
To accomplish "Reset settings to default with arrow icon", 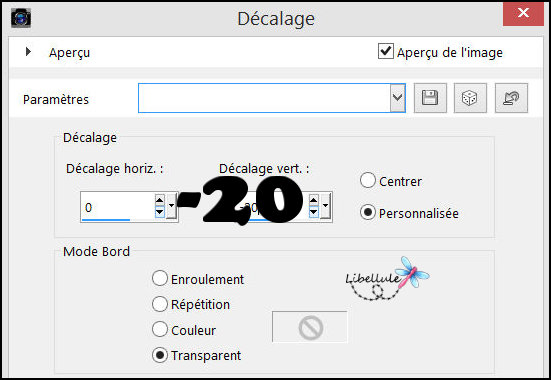I will [511, 98].
